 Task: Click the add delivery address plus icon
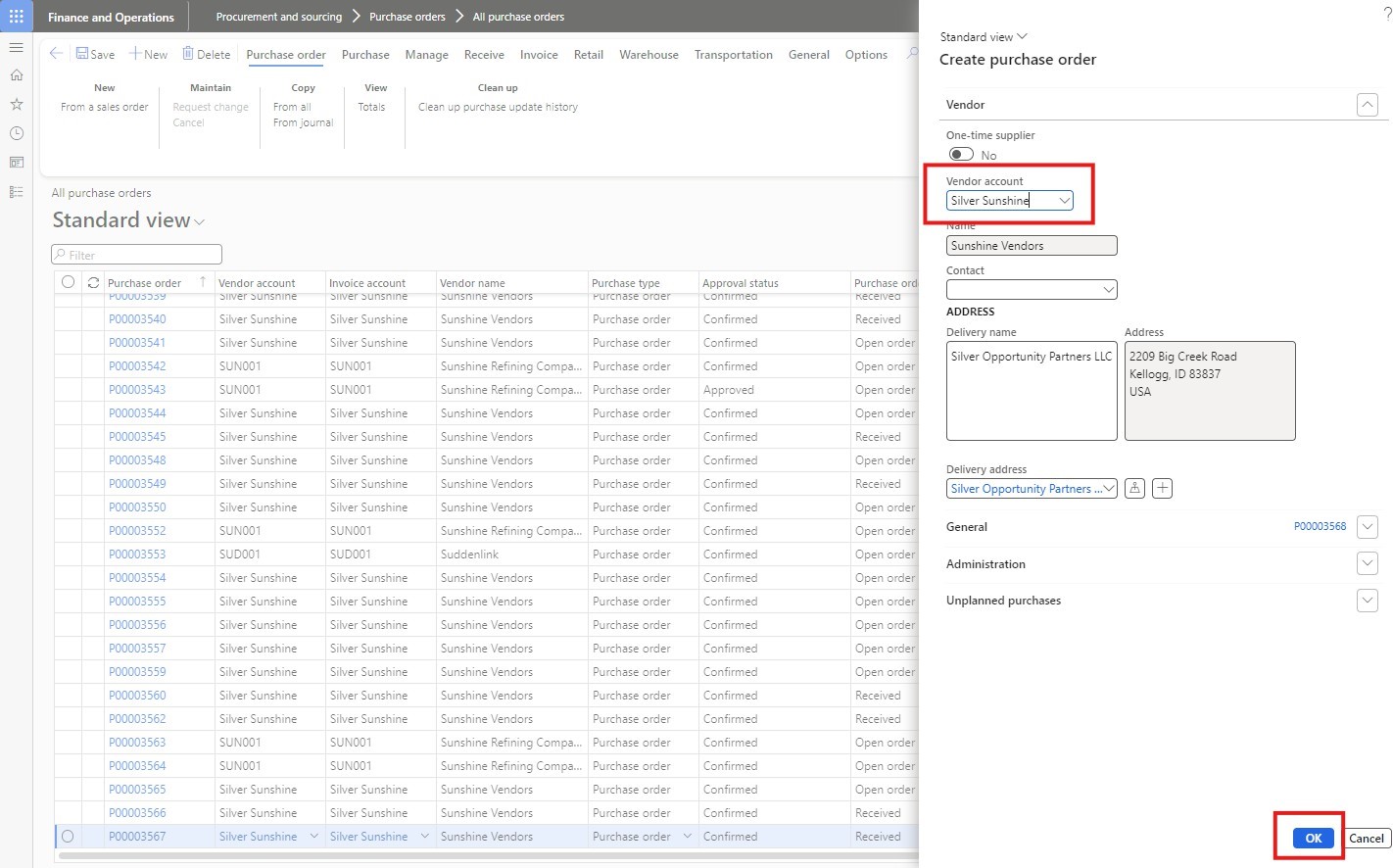1162,488
